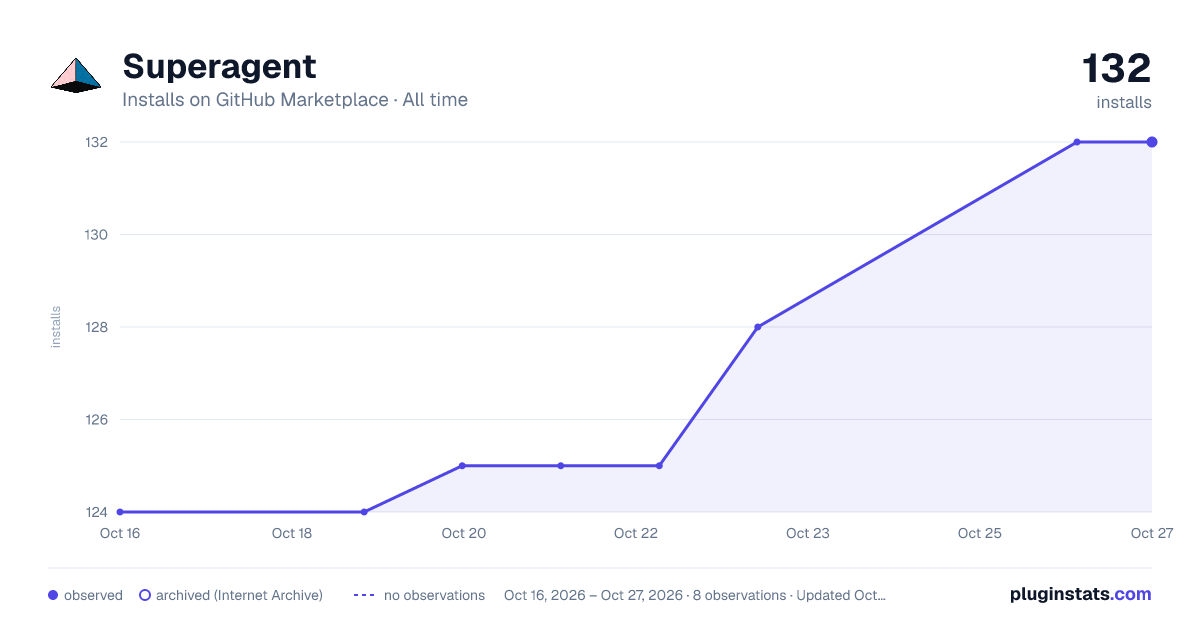Click the y-axis label 126
1200x630 pixels.
[x=96, y=420]
